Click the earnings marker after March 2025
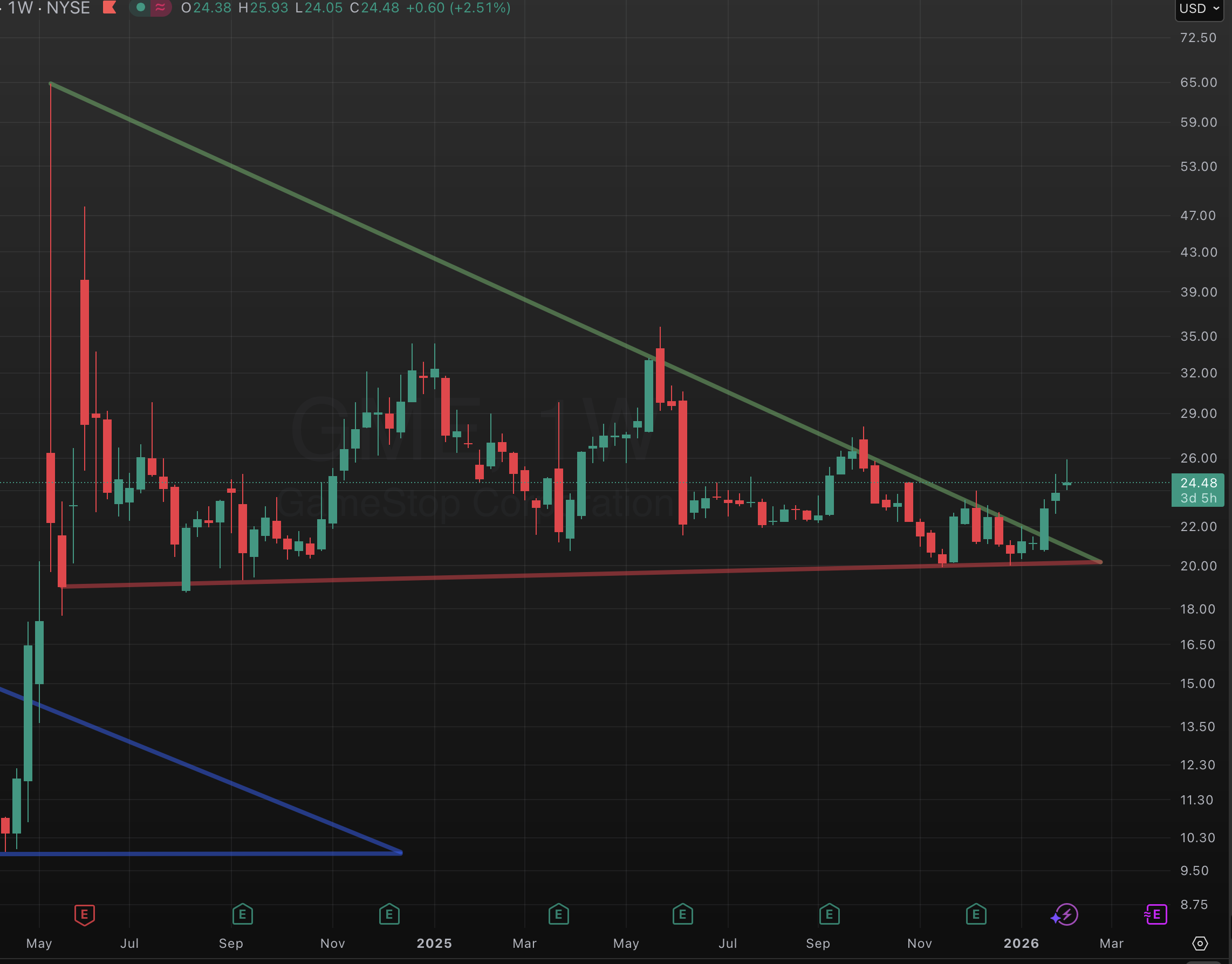This screenshot has width=1232, height=964. tap(558, 914)
